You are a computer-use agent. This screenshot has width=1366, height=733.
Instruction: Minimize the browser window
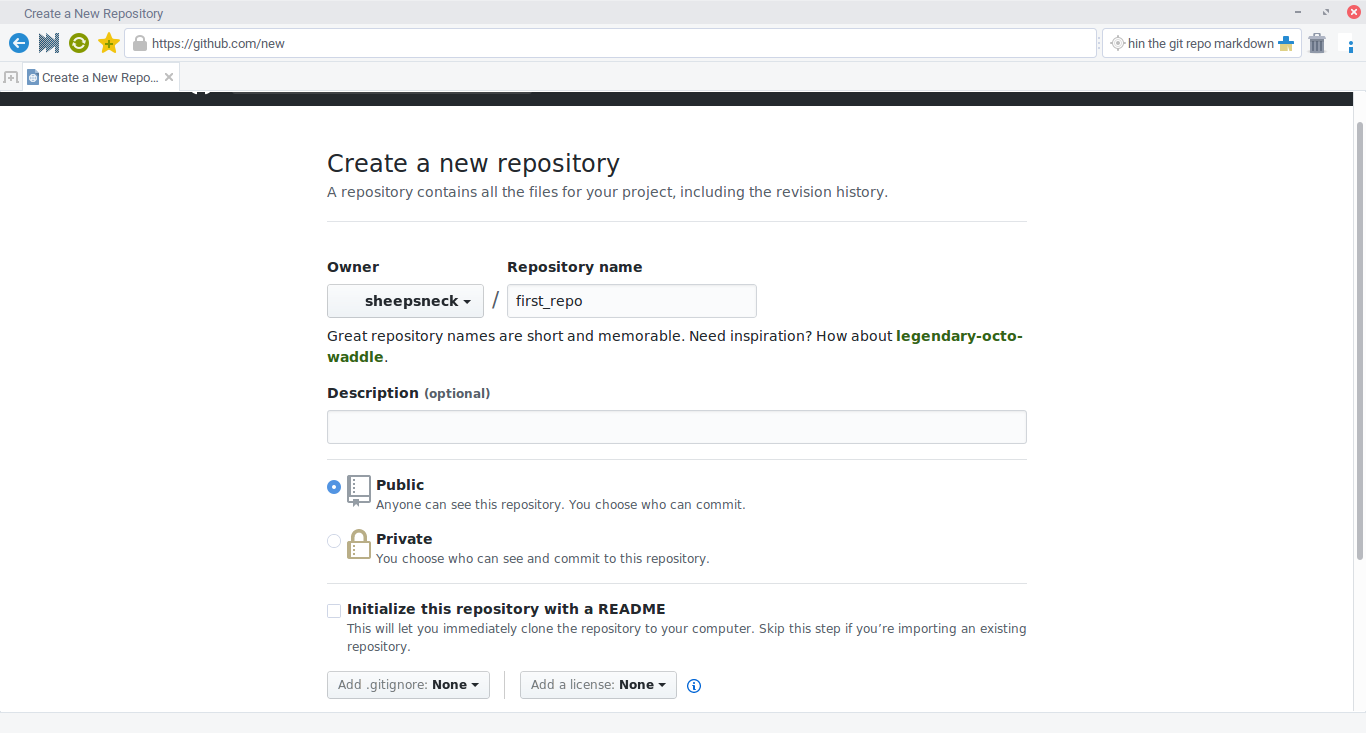tap(1299, 13)
